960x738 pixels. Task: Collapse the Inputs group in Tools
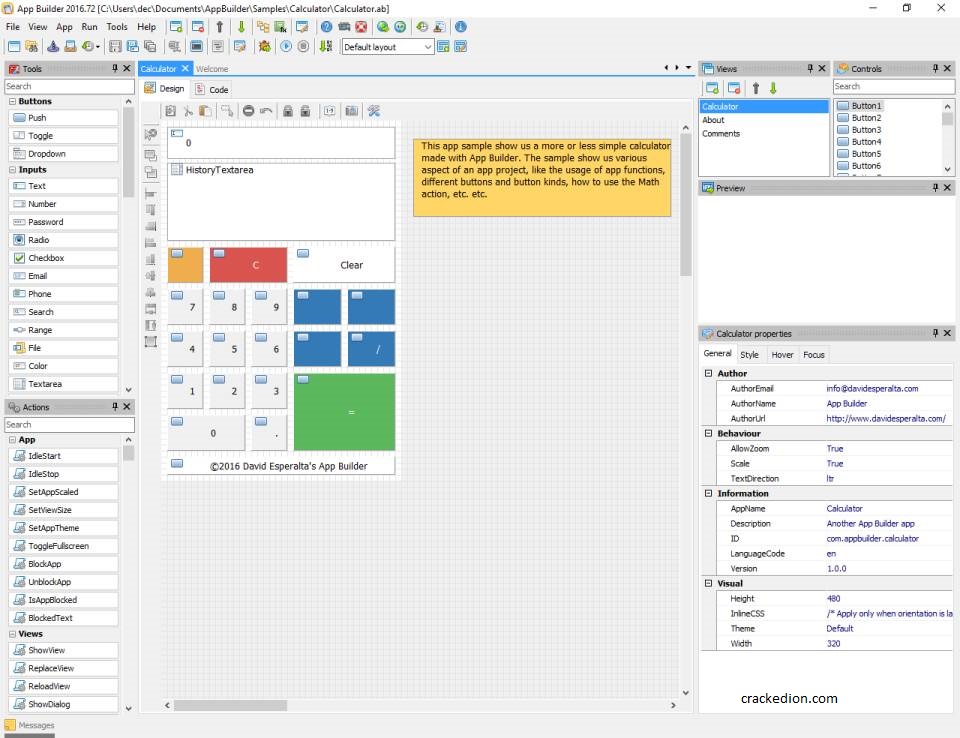click(x=12, y=170)
